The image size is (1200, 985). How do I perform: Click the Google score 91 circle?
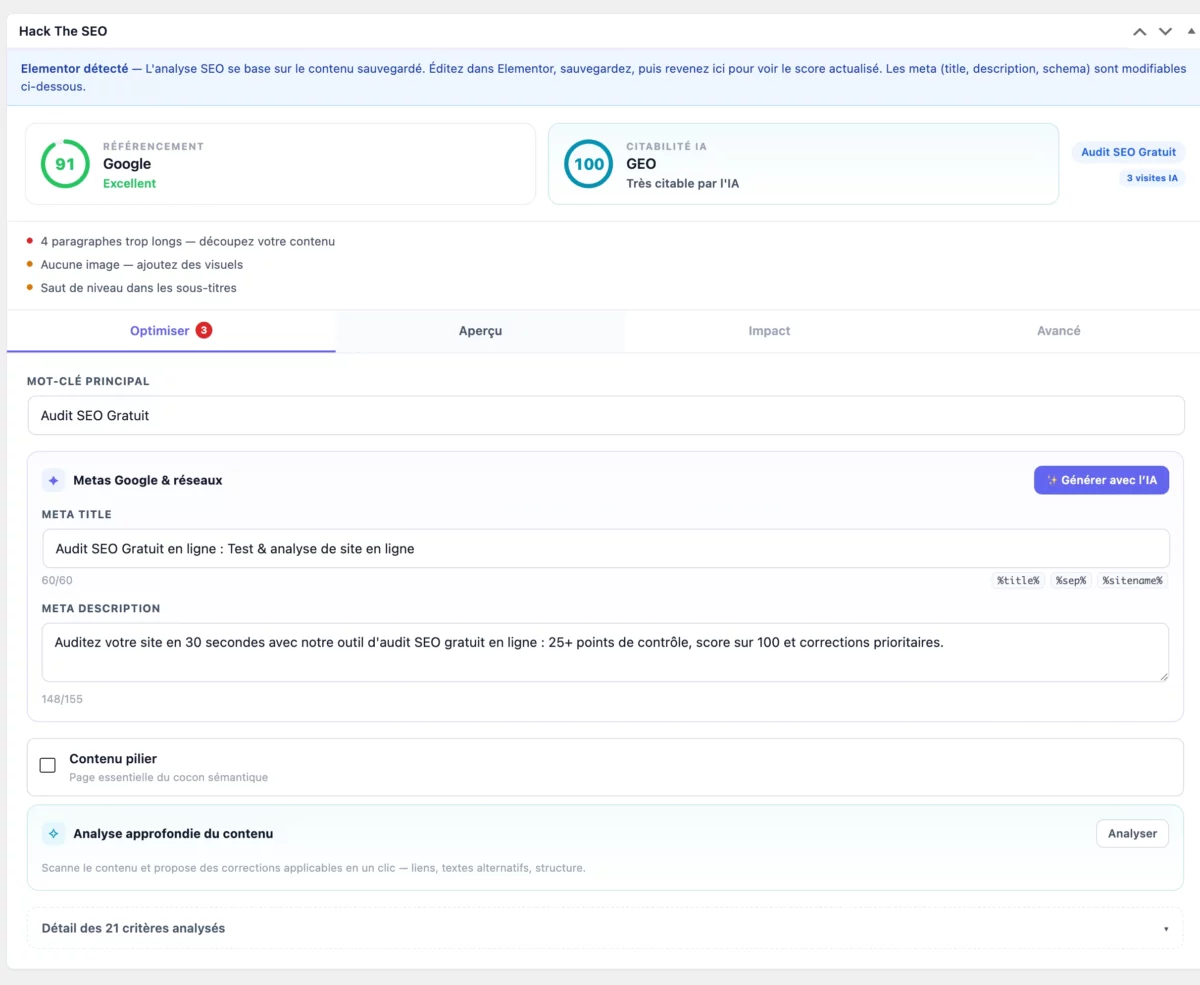pos(65,164)
